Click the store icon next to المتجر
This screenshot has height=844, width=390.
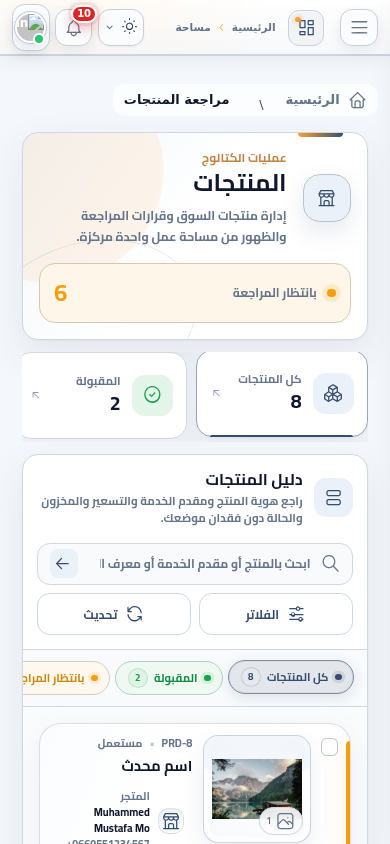tap(171, 821)
